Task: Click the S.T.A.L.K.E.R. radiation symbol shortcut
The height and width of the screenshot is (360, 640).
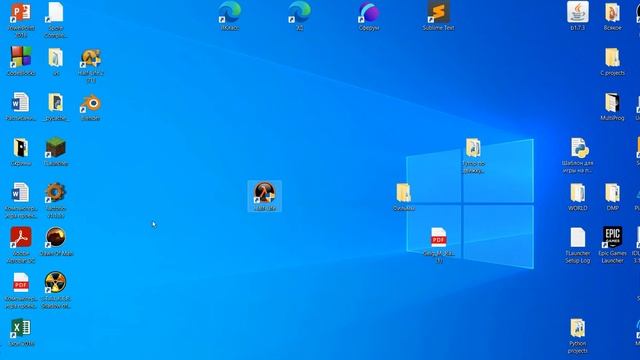Action: coord(56,290)
